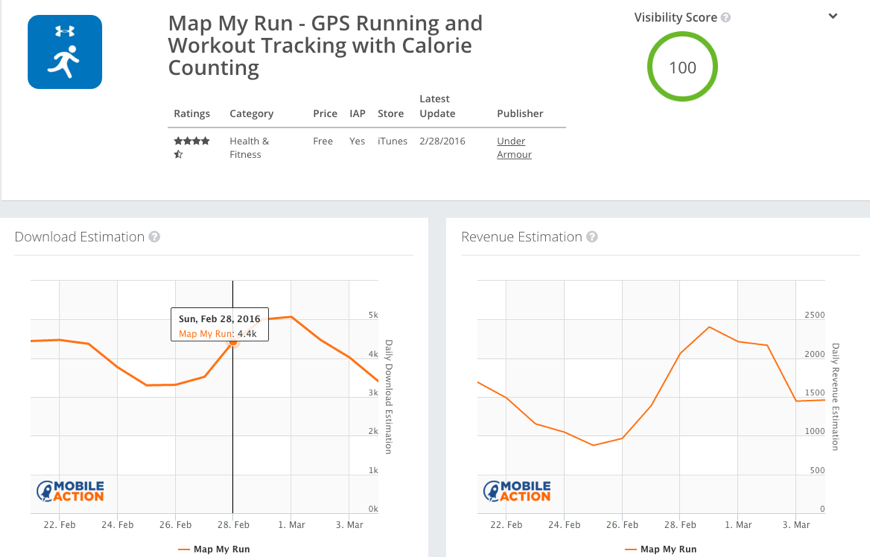
Task: Click the Mobile Action logo in revenue chart
Action: click(517, 491)
